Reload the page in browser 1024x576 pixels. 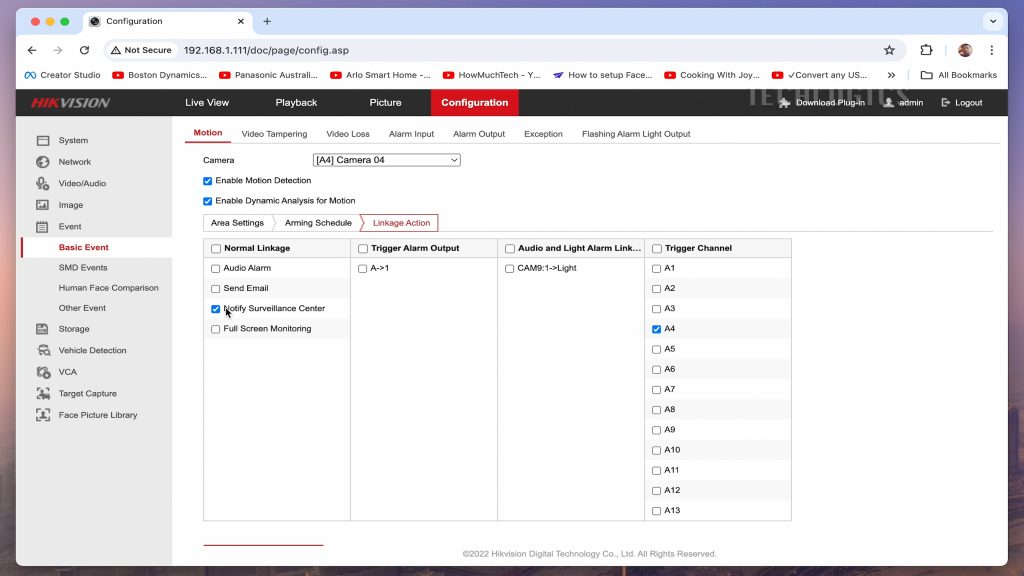[x=84, y=50]
